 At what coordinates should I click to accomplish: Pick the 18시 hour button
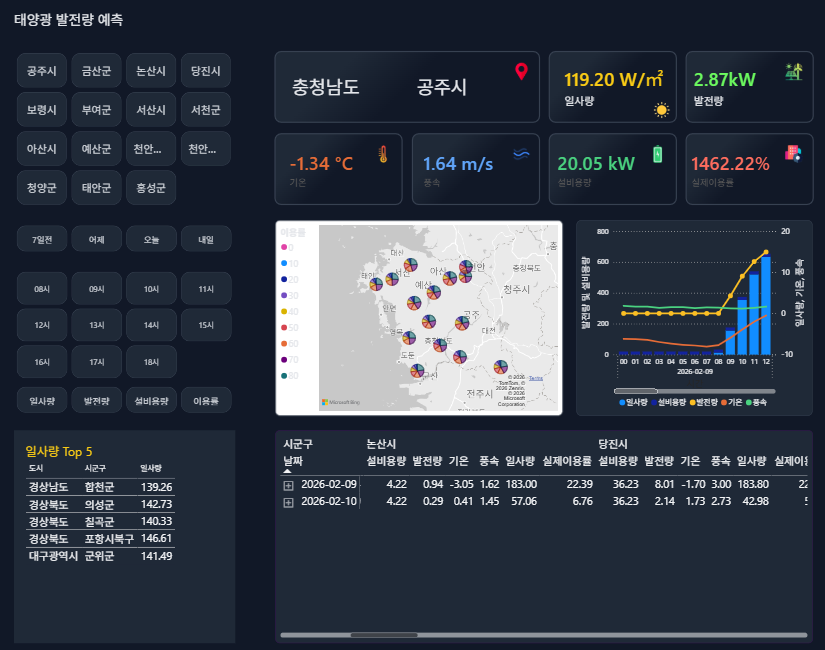point(151,362)
